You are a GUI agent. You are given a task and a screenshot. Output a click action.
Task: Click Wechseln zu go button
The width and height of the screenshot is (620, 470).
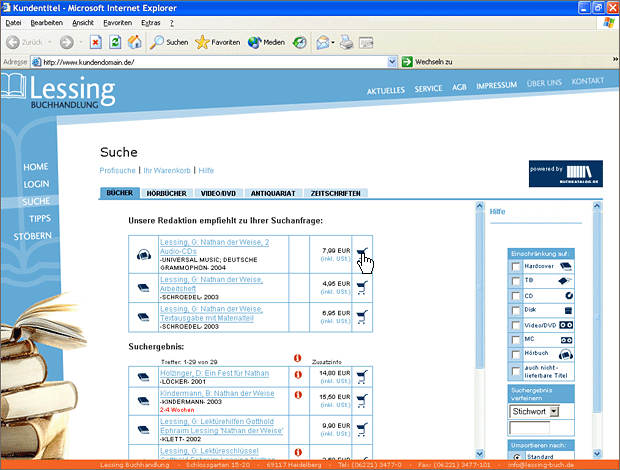pyautogui.click(x=427, y=62)
